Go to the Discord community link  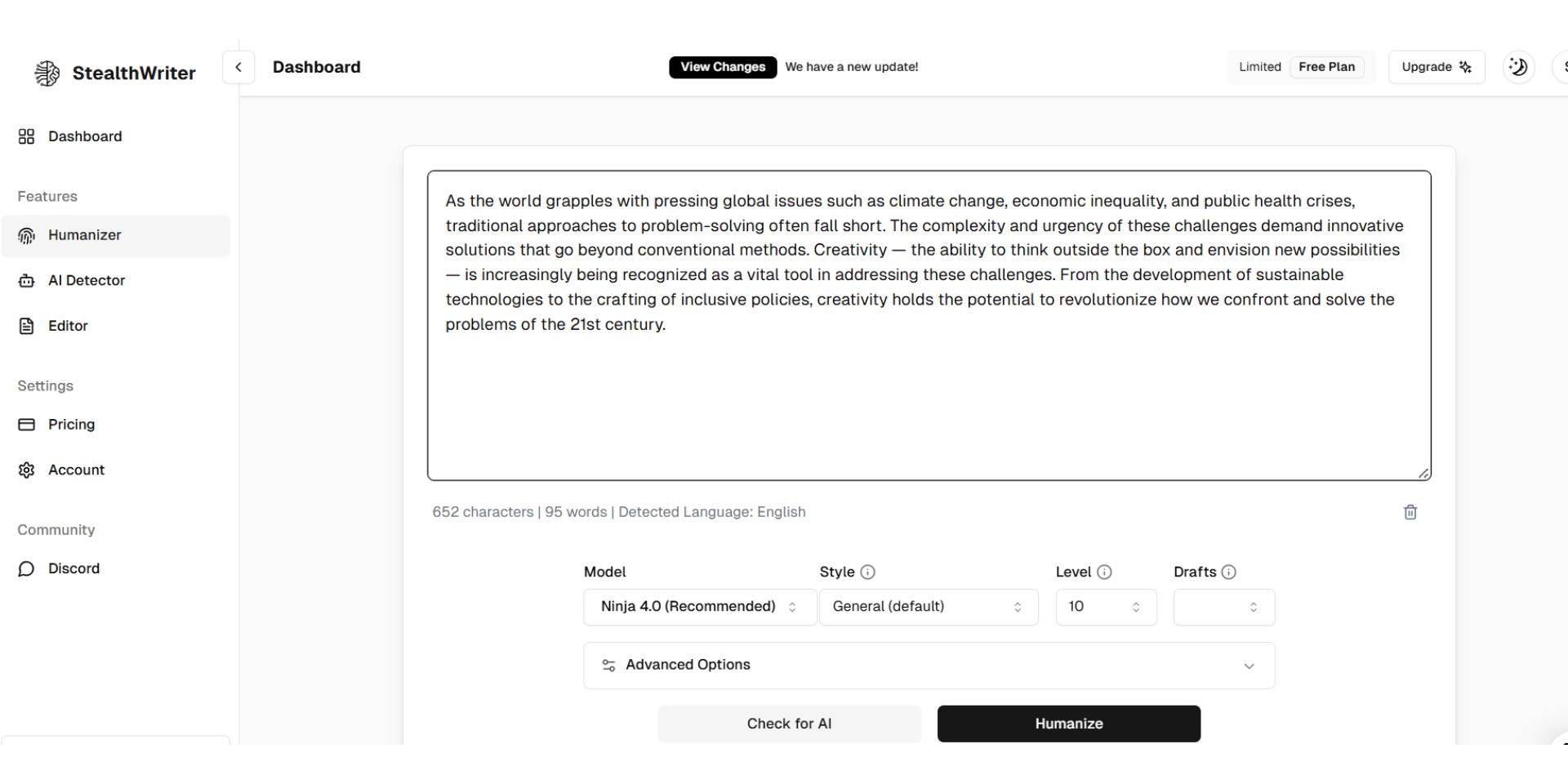[115, 568]
